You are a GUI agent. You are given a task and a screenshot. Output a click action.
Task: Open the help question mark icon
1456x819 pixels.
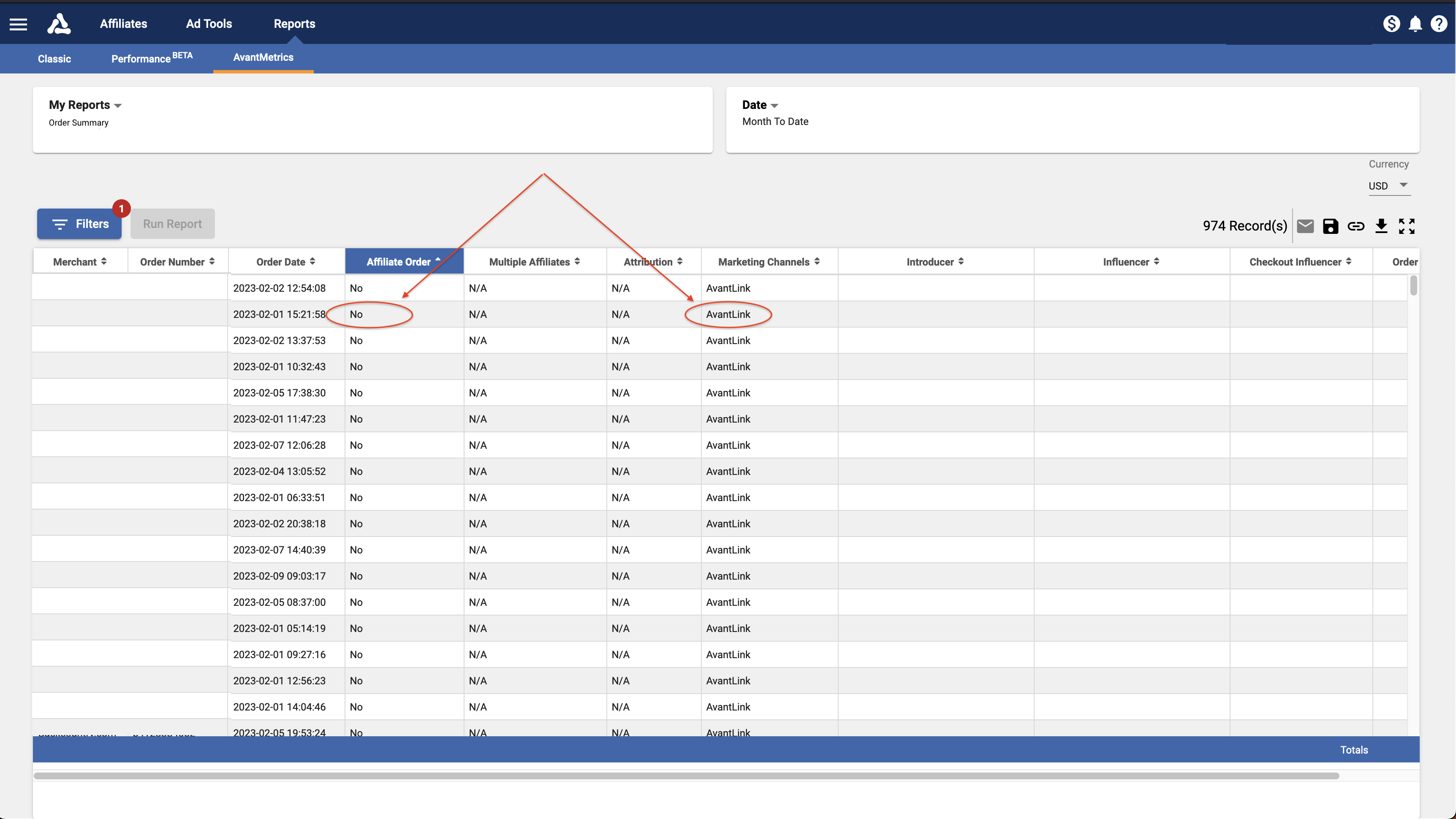coord(1439,24)
